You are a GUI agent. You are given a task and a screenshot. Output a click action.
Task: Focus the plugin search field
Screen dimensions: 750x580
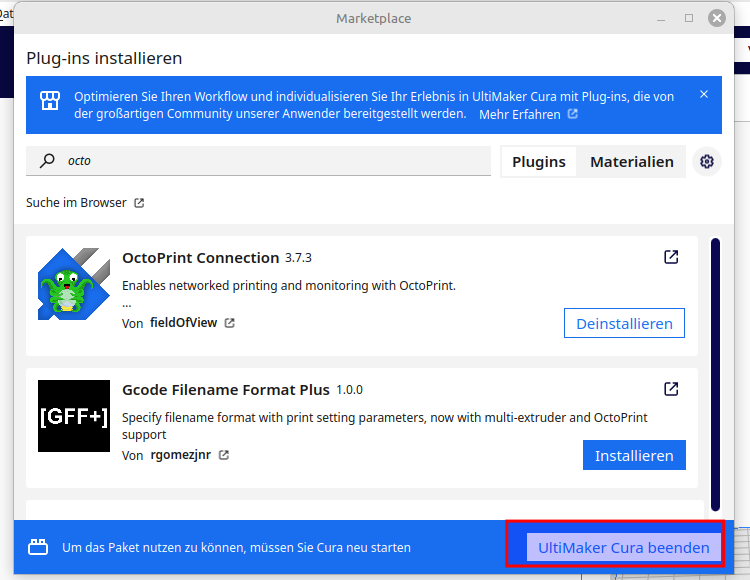[x=270, y=161]
